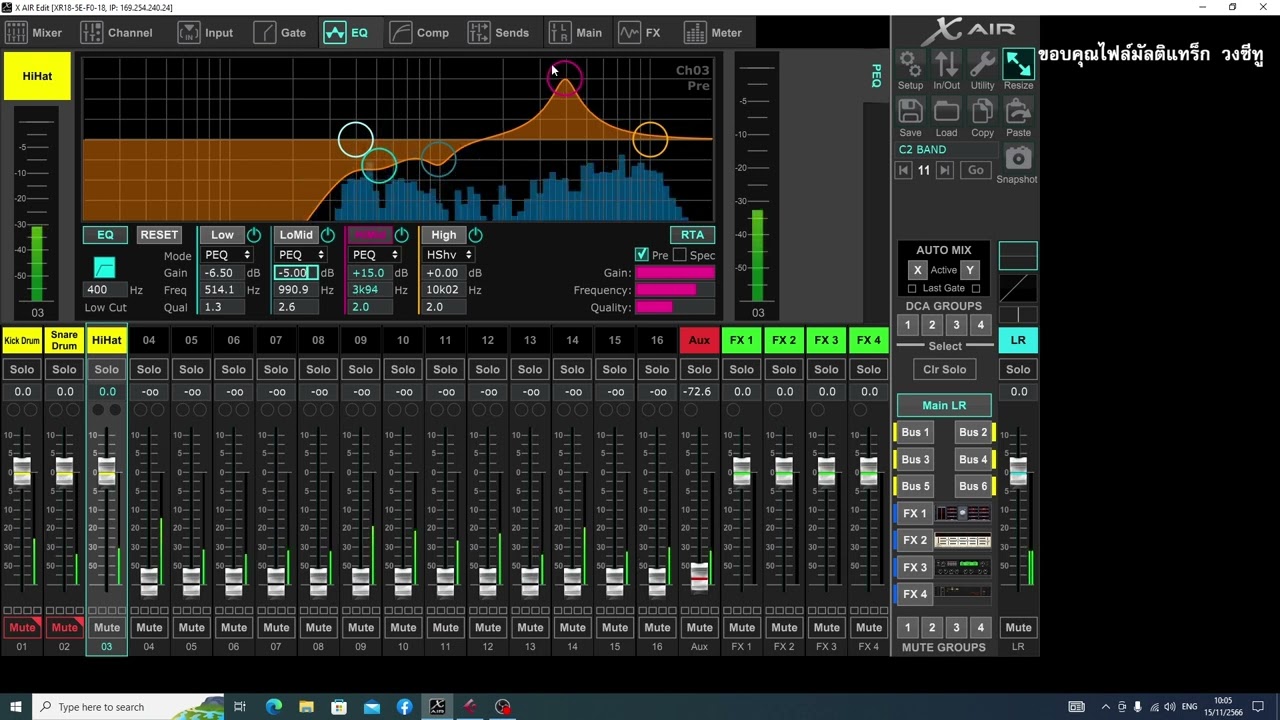Click the Copy icon
Image resolution: width=1280 pixels, height=720 pixels.
coord(982,111)
